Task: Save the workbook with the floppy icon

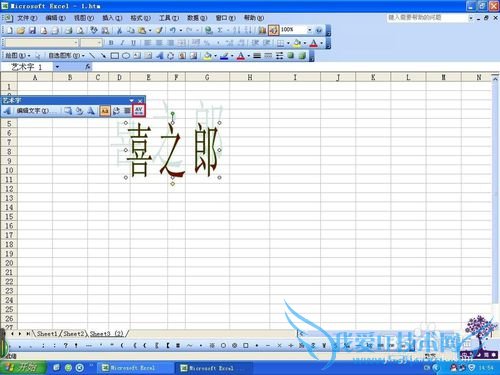Action: pos(32,31)
